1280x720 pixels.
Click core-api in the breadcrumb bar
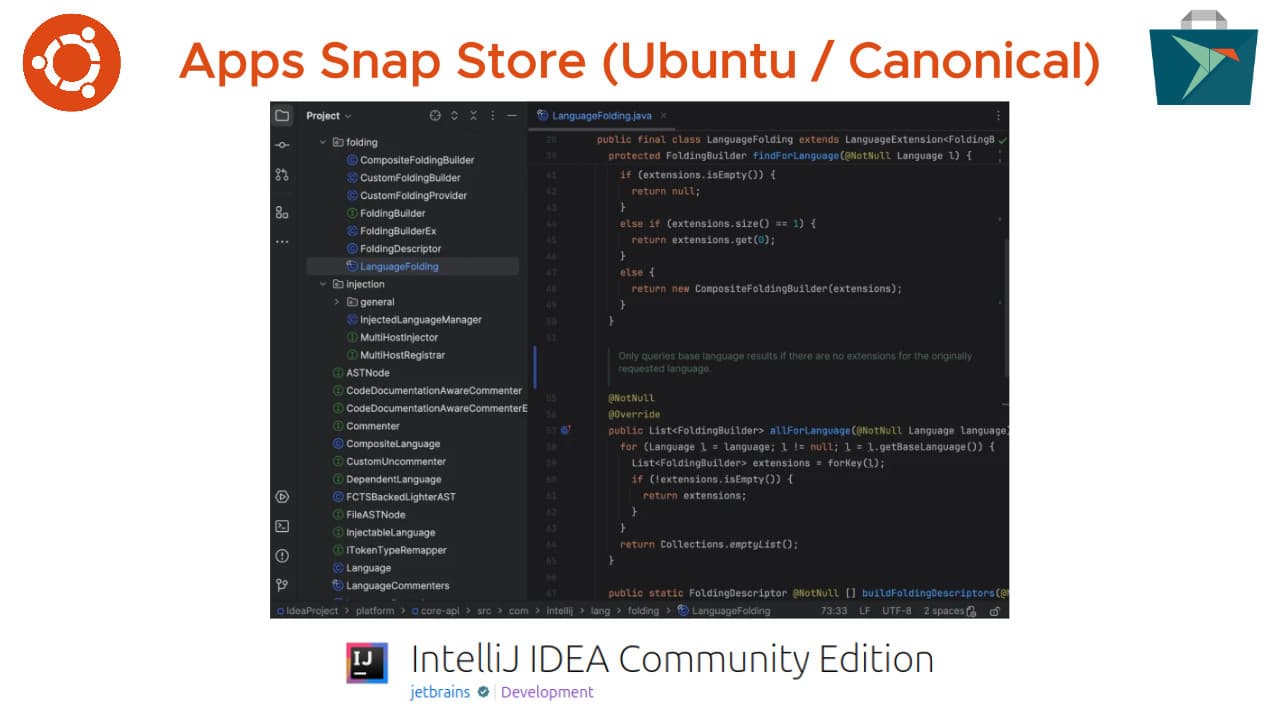433,611
